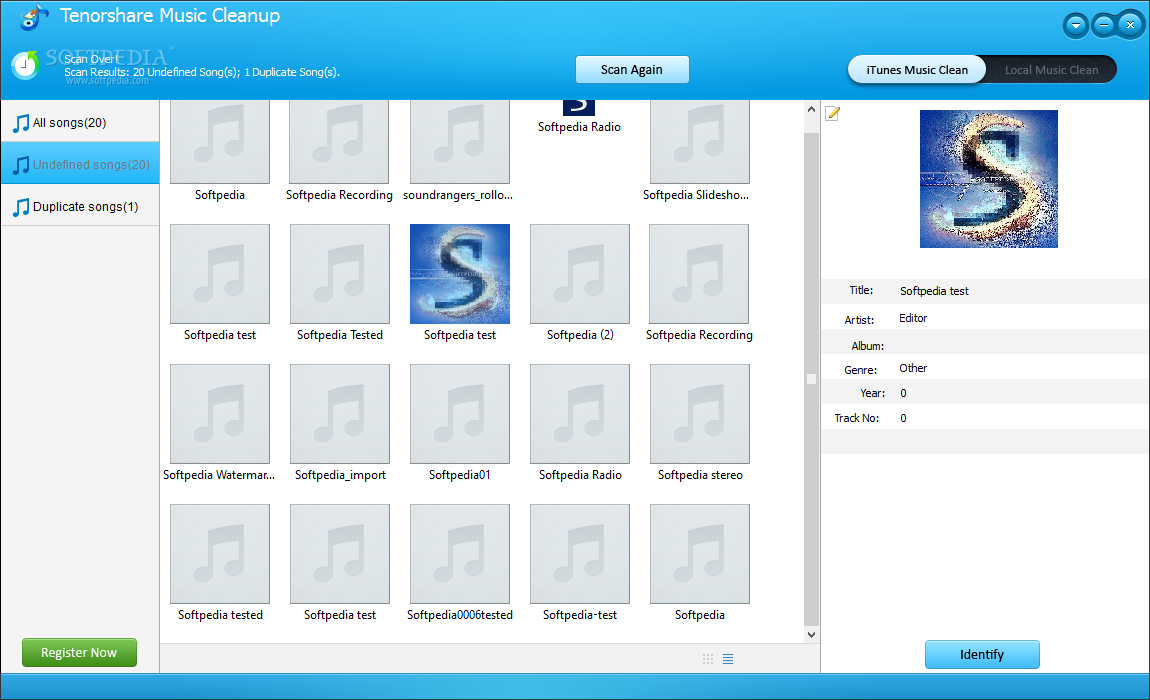Switch to iTunes Music Clean mode

[917, 70]
